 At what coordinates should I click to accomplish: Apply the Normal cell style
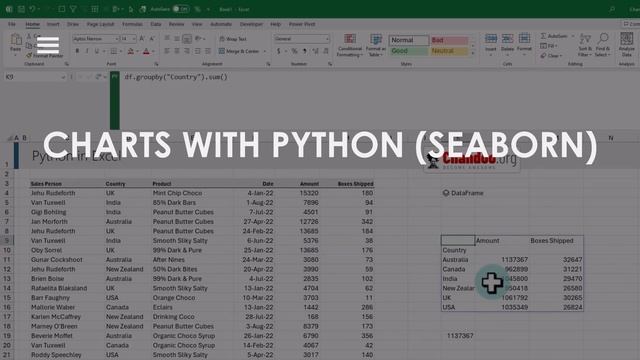click(409, 40)
